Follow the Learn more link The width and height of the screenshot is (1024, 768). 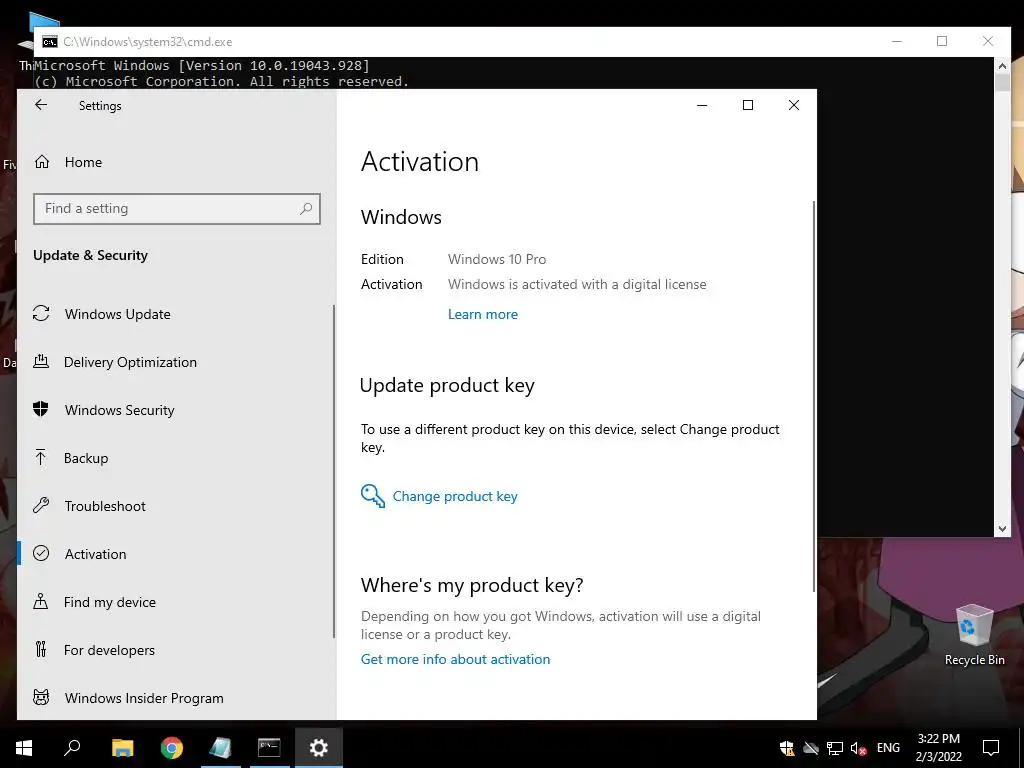click(x=483, y=314)
